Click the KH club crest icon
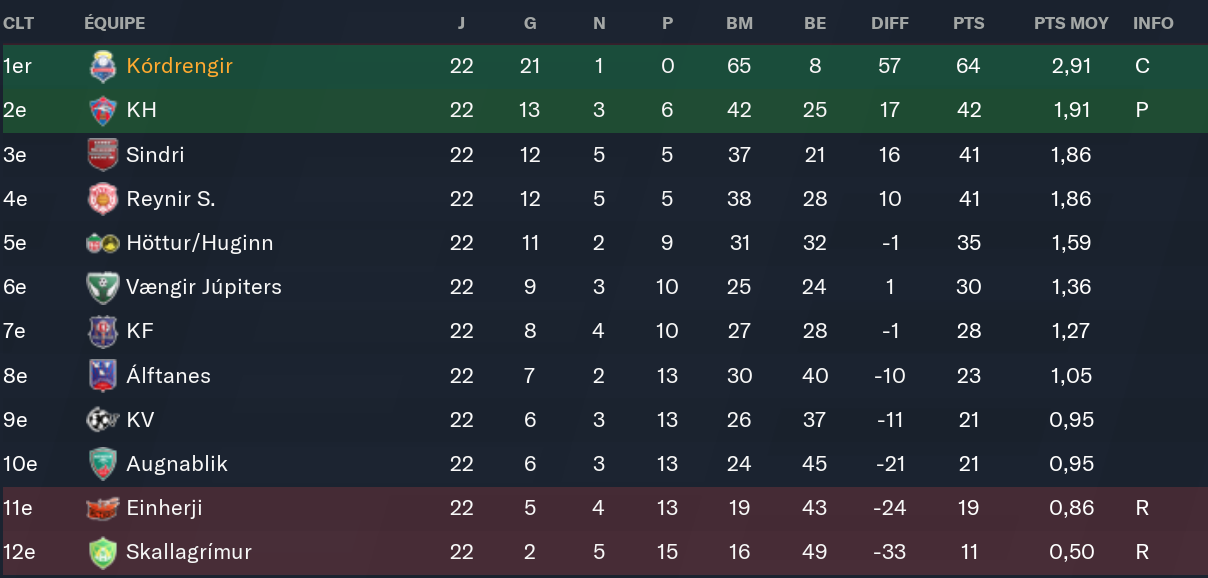This screenshot has height=578, width=1208. click(x=103, y=110)
